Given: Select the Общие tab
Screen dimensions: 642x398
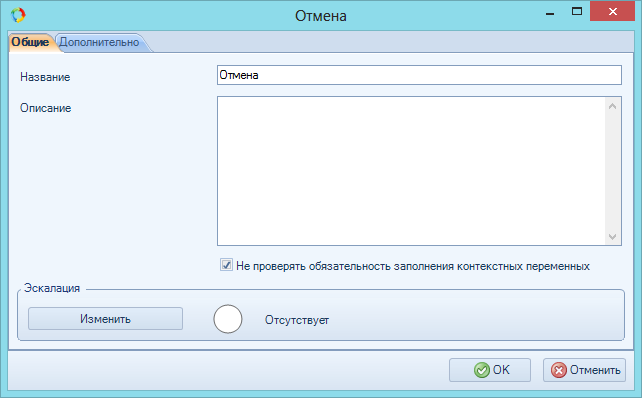Looking at the screenshot, I should tap(30, 42).
